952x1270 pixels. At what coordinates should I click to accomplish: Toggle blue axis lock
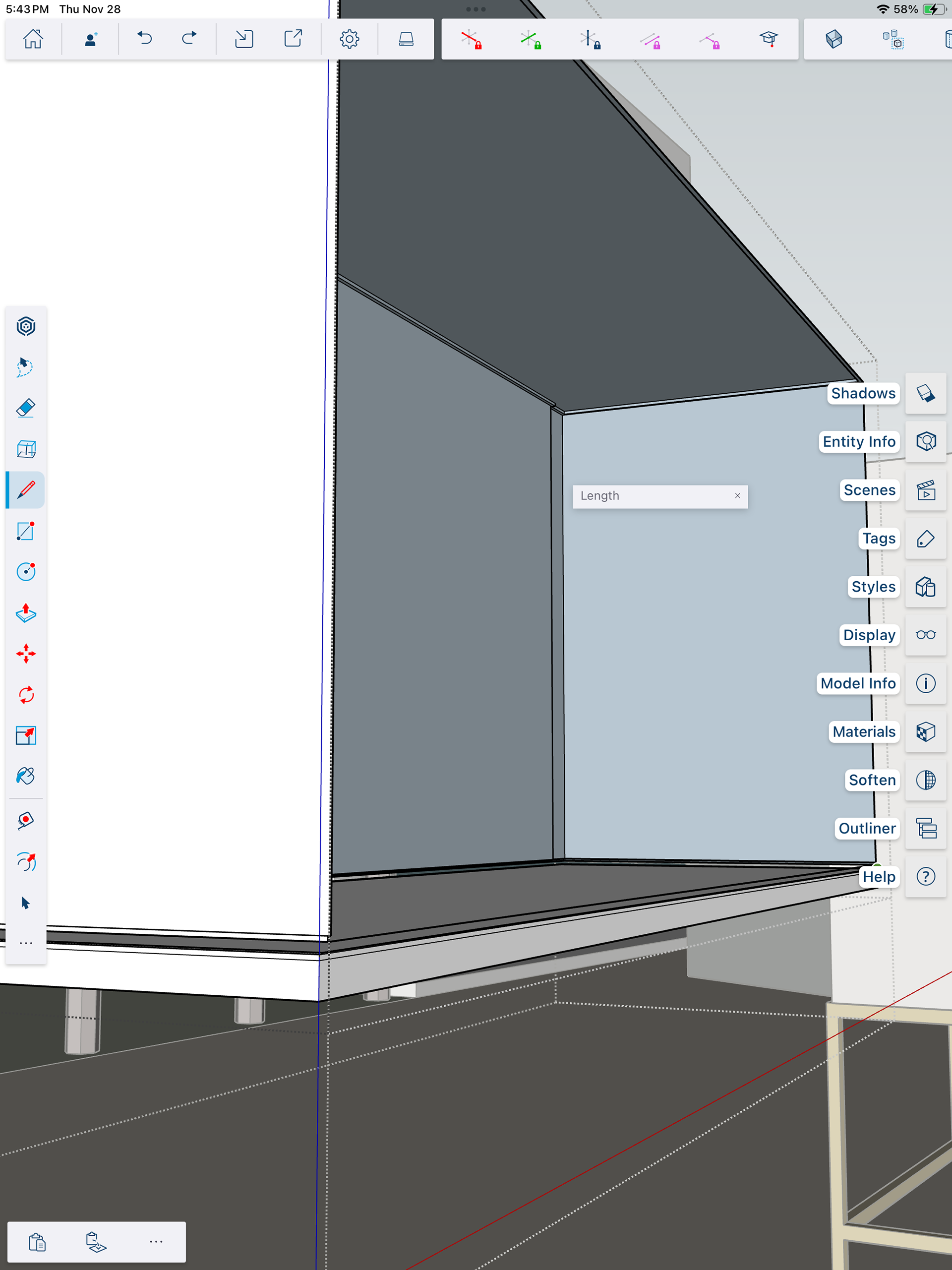tap(590, 40)
